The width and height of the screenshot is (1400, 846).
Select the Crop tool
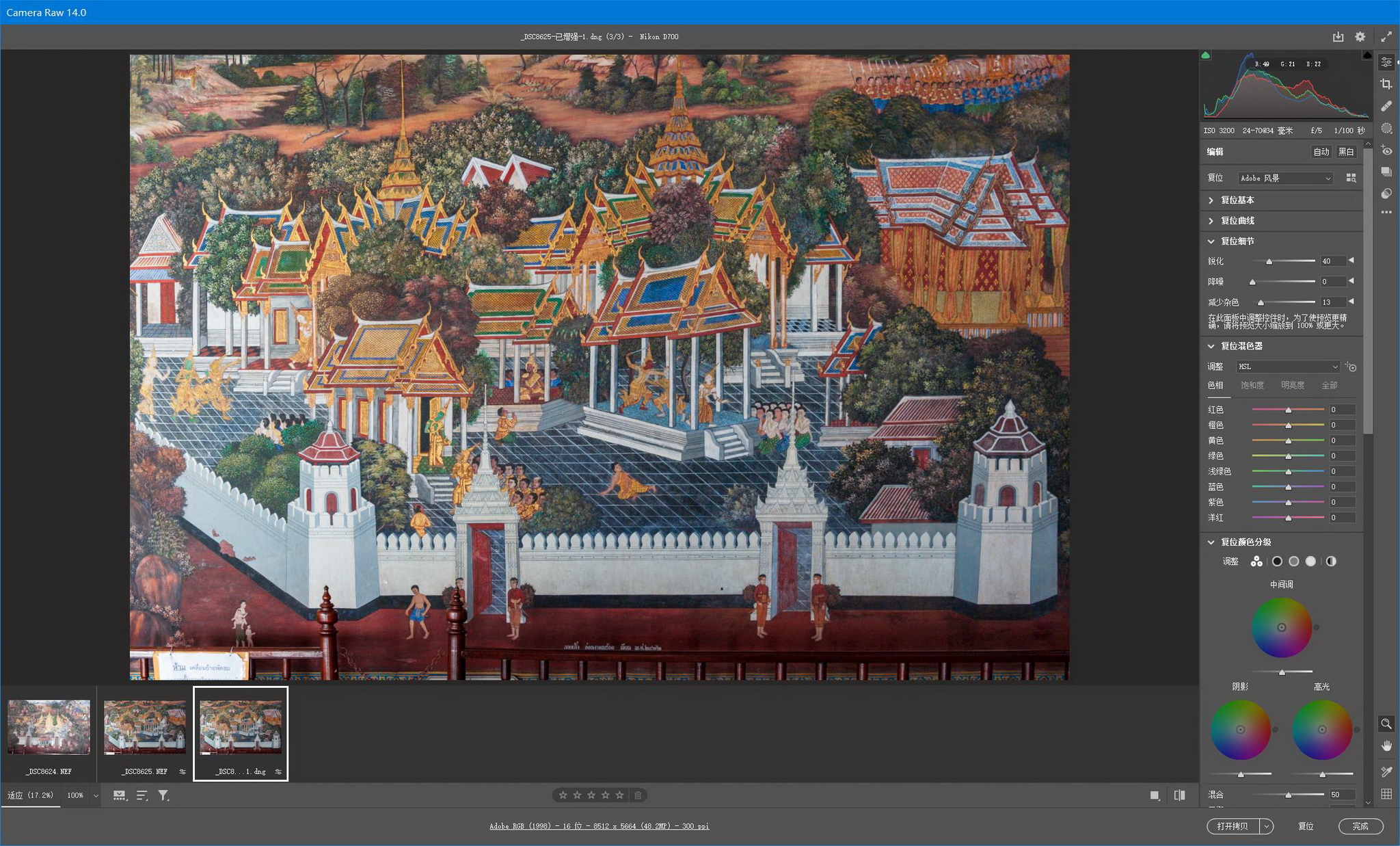(1386, 84)
